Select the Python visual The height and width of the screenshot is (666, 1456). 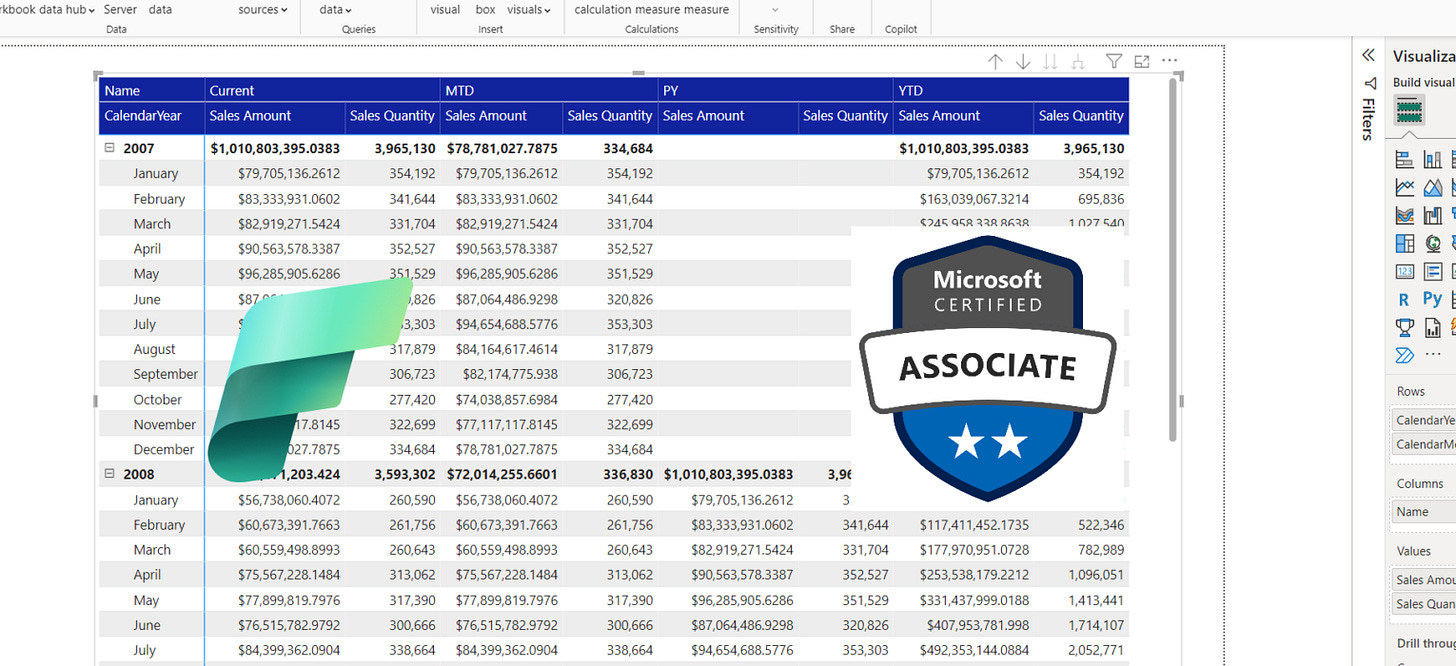coord(1433,299)
